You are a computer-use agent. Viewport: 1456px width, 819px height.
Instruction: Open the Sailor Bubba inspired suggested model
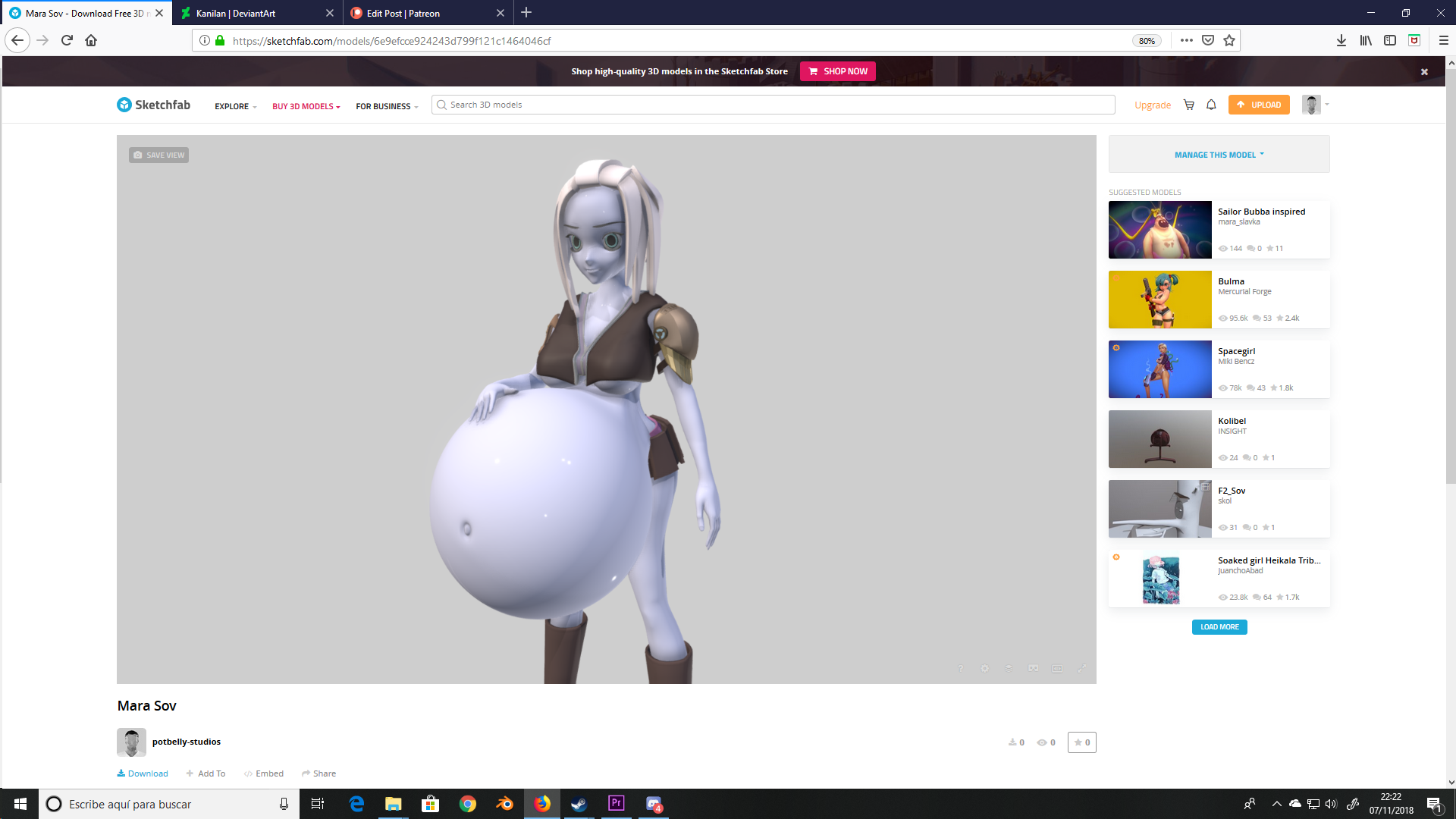click(x=1219, y=230)
